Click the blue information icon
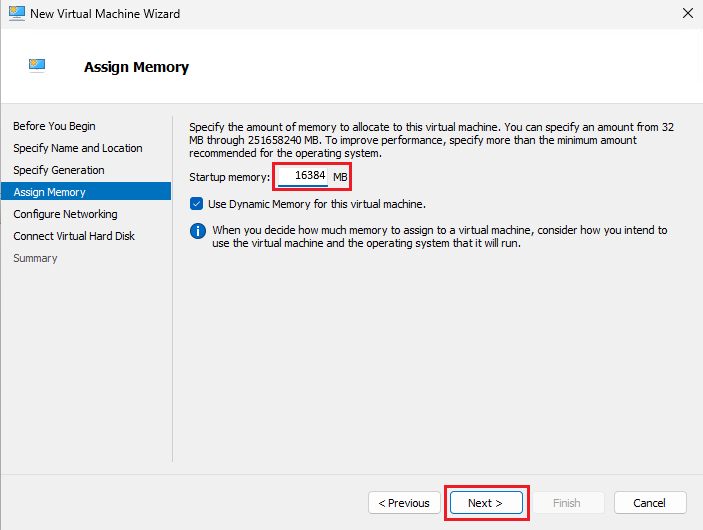The image size is (703, 530). 197,231
